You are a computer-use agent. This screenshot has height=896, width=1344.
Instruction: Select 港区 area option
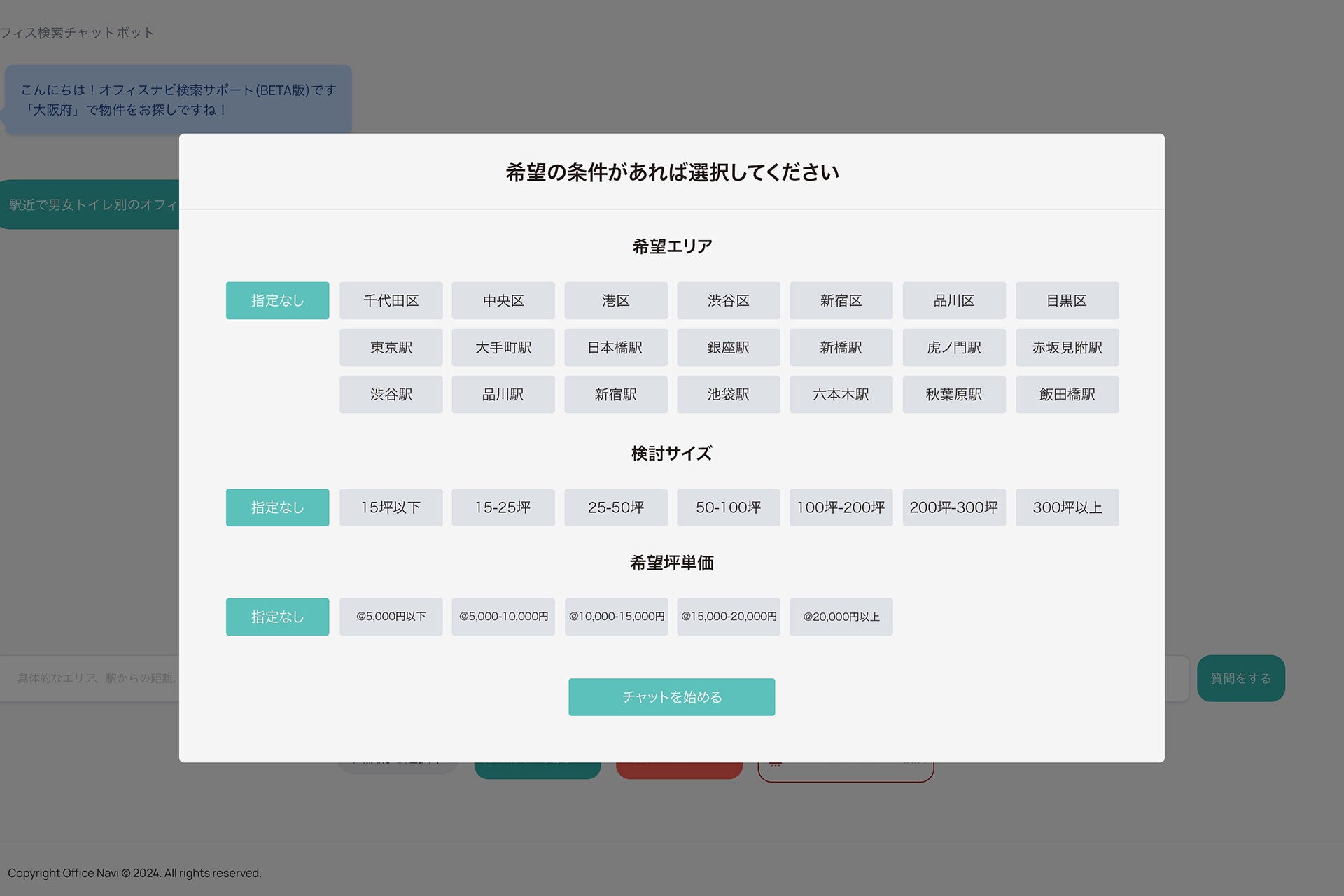pos(615,300)
